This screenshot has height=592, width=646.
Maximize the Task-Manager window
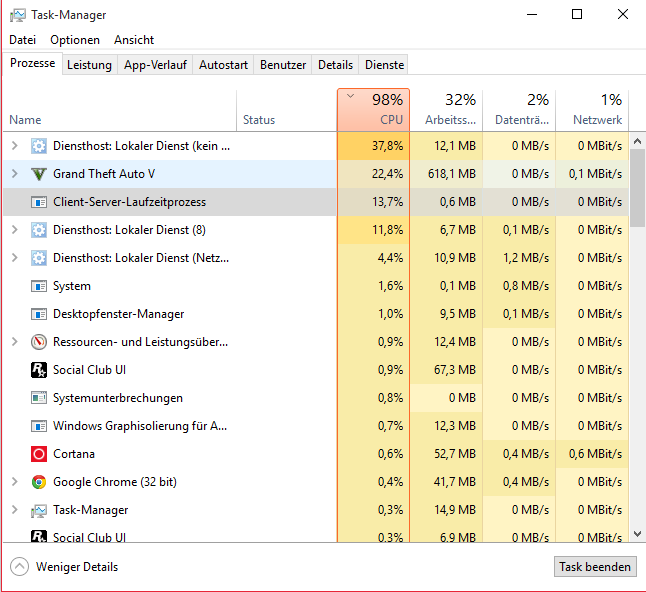click(577, 14)
